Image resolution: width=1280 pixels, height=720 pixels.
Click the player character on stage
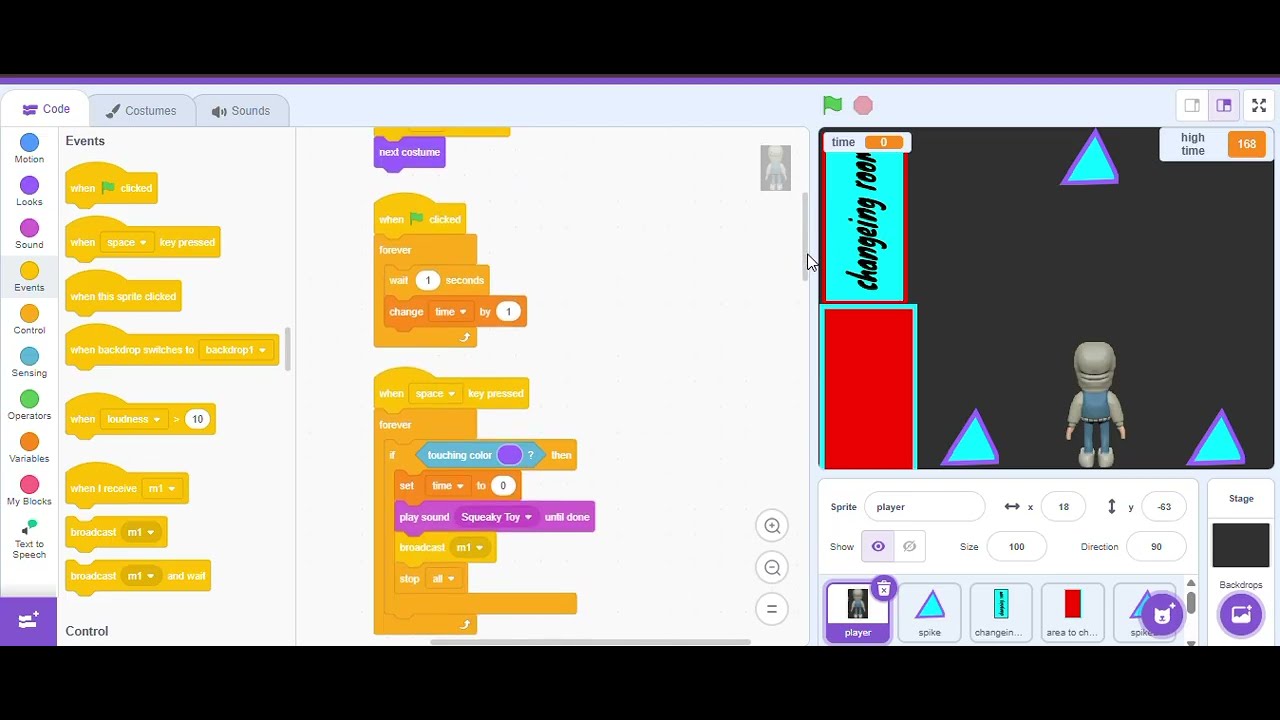pyautogui.click(x=1095, y=404)
